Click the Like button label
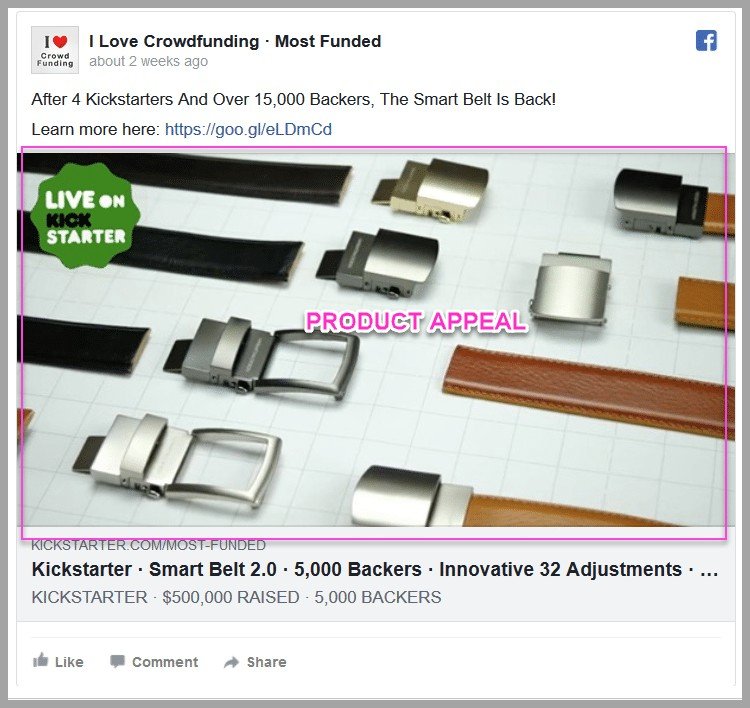This screenshot has height=708, width=750. tap(69, 662)
